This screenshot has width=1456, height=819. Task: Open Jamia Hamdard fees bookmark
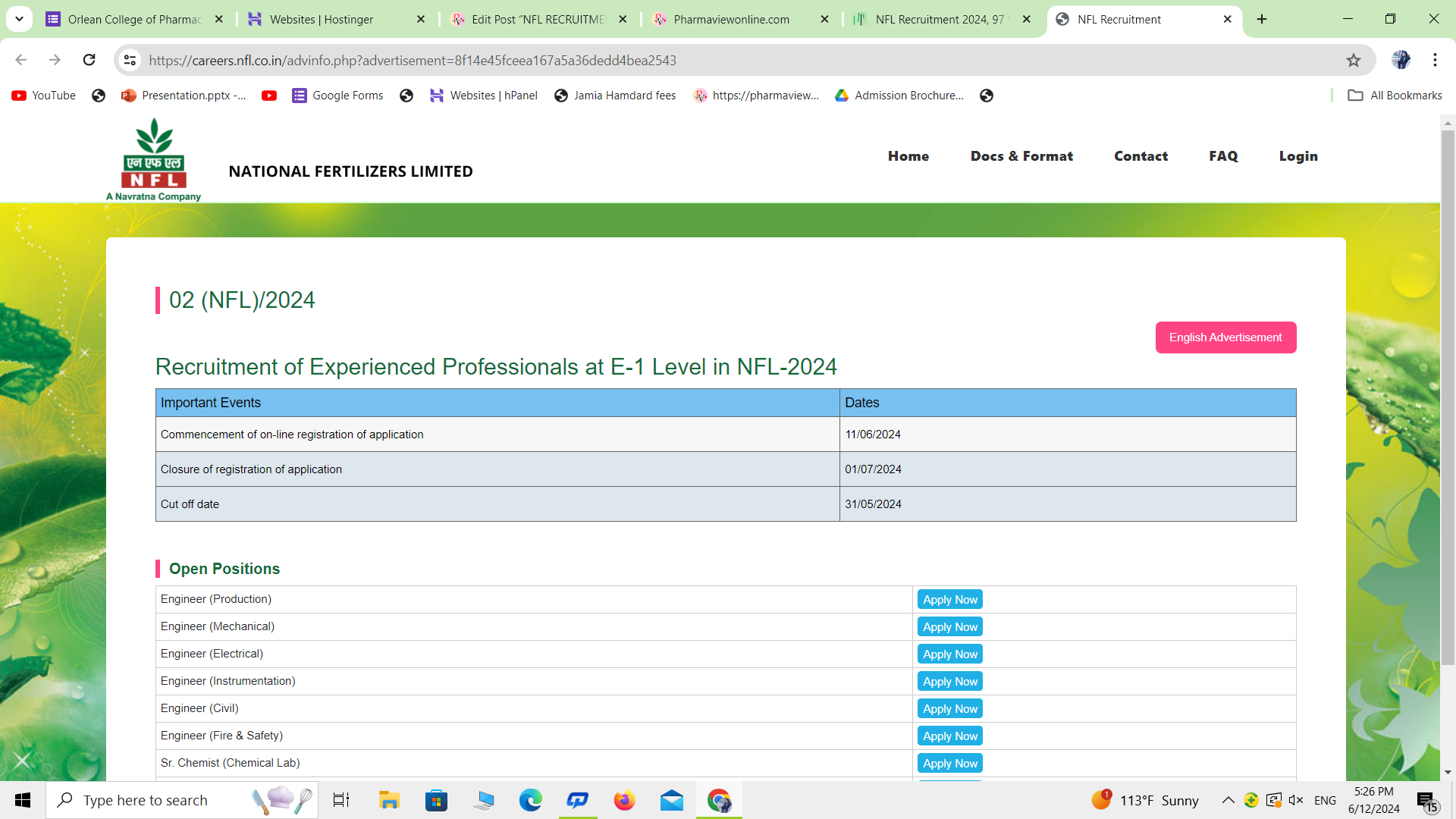coord(615,96)
